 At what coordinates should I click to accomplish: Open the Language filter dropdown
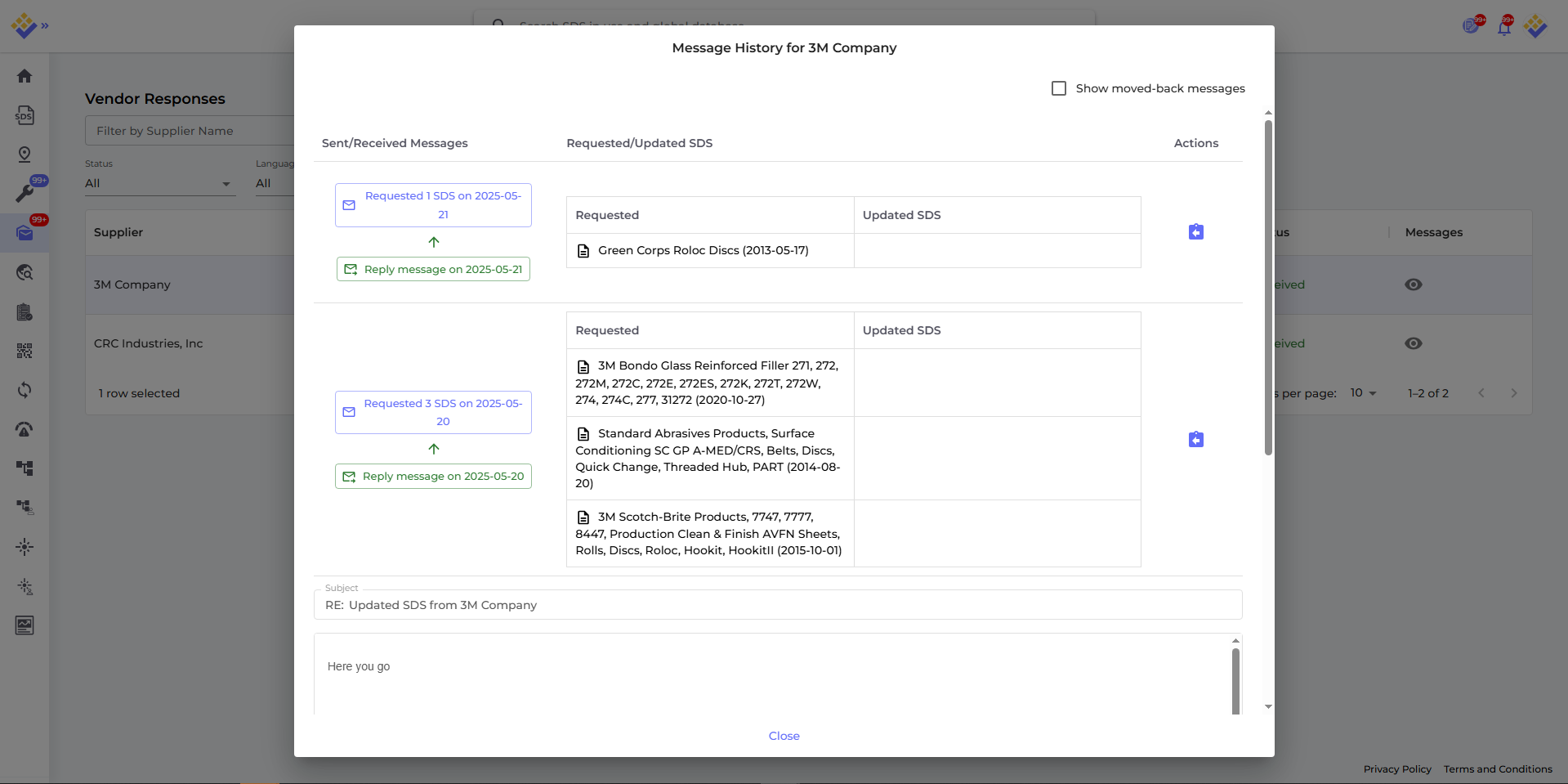point(275,184)
